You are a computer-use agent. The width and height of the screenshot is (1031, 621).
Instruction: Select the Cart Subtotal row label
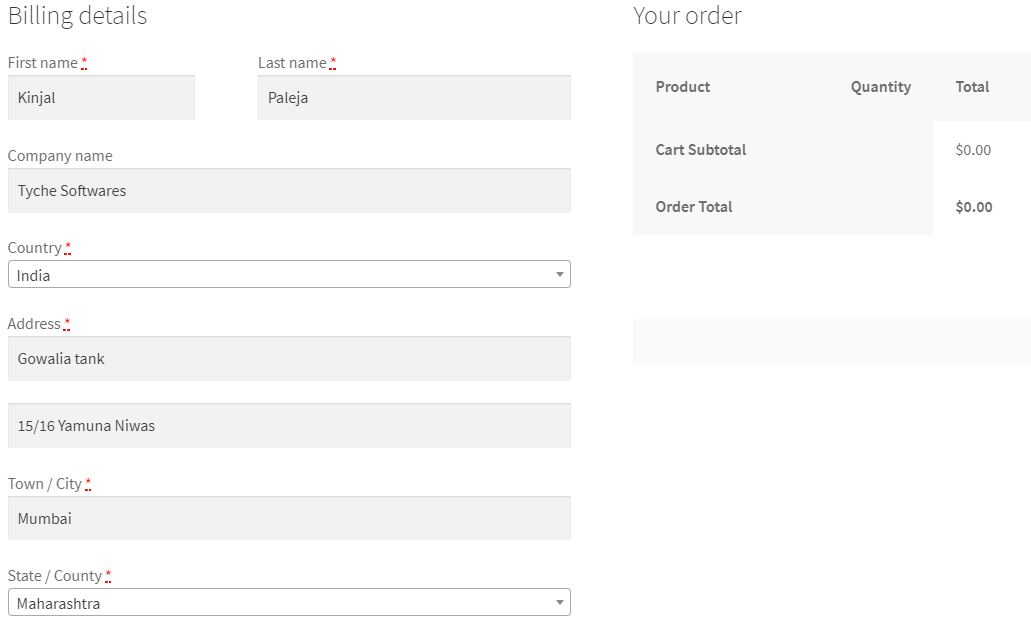(x=701, y=150)
